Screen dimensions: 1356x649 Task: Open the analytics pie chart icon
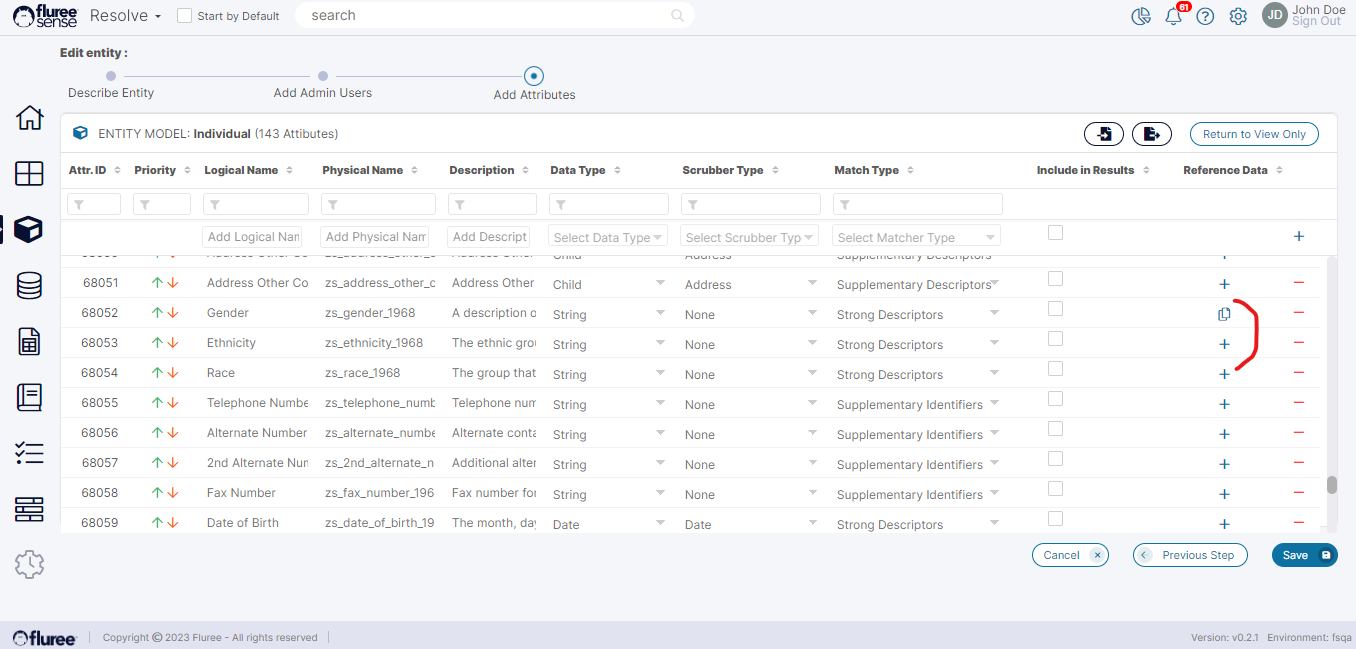coord(1140,16)
